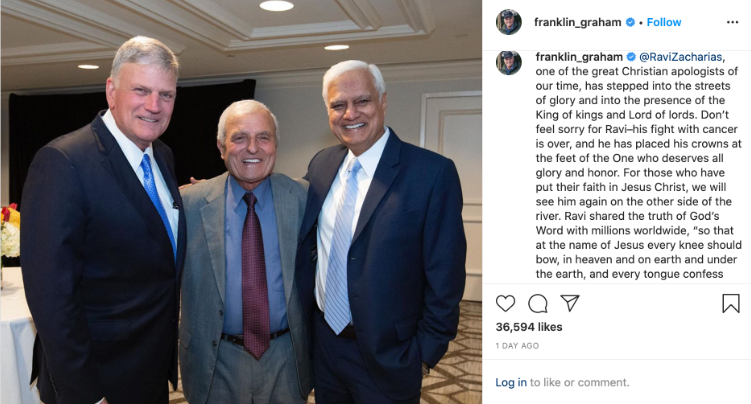The width and height of the screenshot is (751, 404).
Task: Open the @RaviZacharias mention link
Action: (681, 57)
